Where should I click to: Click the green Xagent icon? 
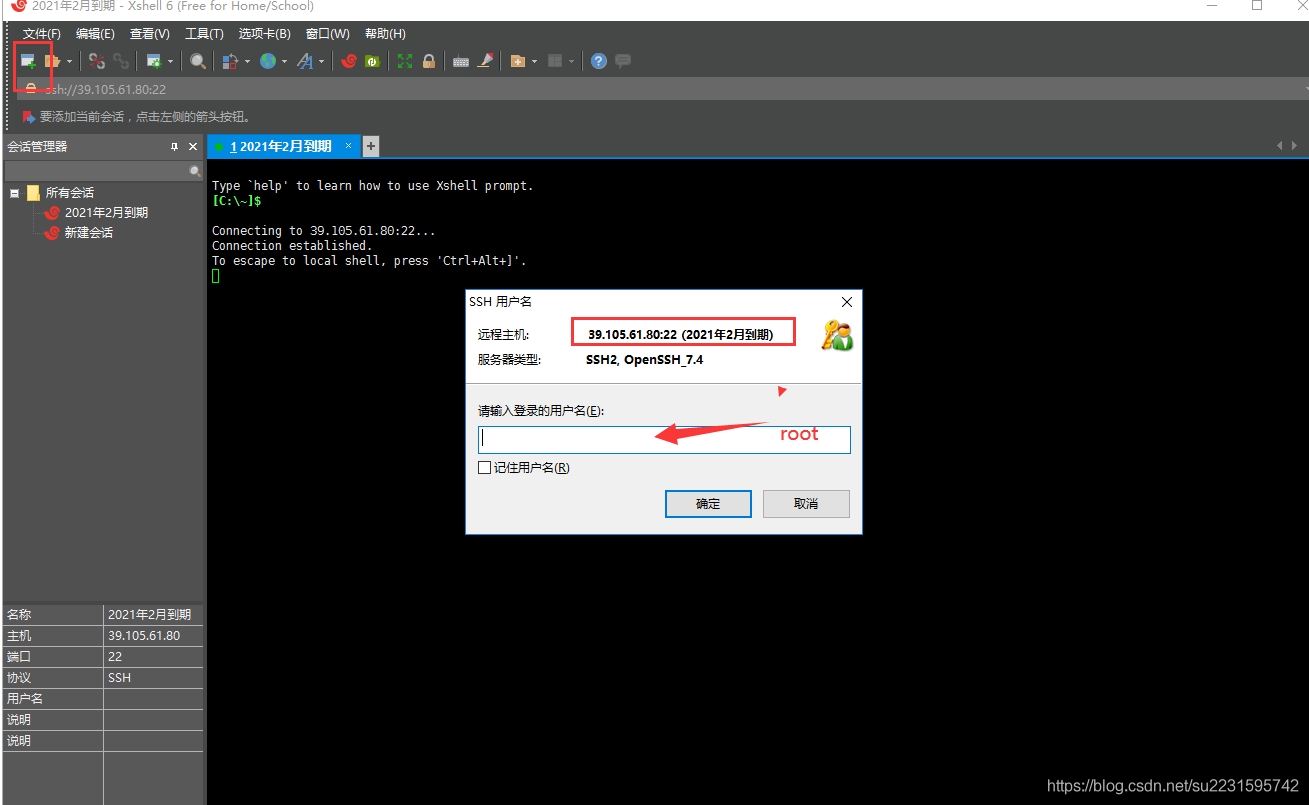372,61
